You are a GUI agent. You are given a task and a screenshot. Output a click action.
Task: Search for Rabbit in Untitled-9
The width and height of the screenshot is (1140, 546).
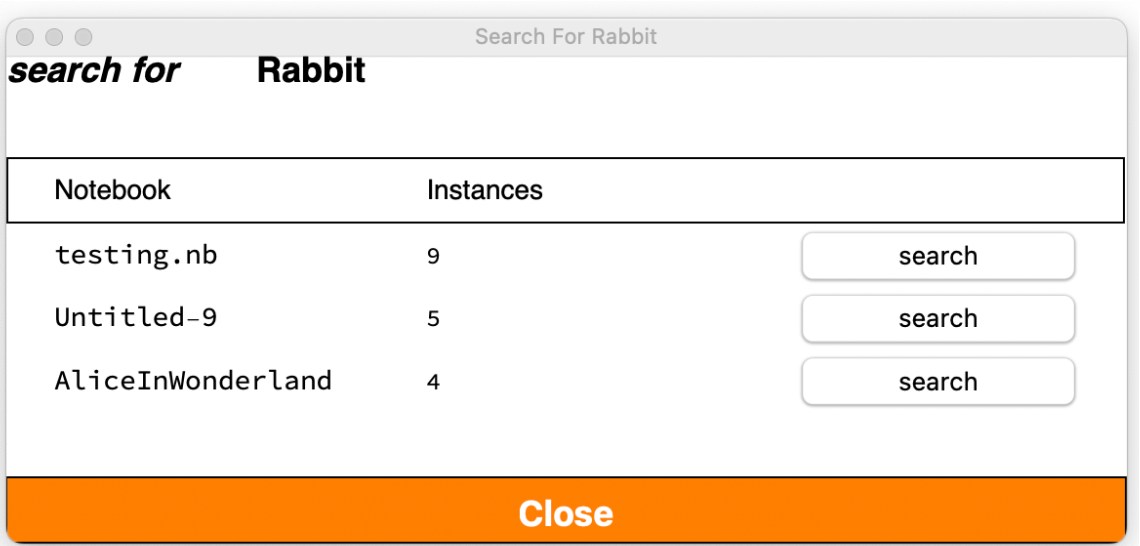pos(937,319)
